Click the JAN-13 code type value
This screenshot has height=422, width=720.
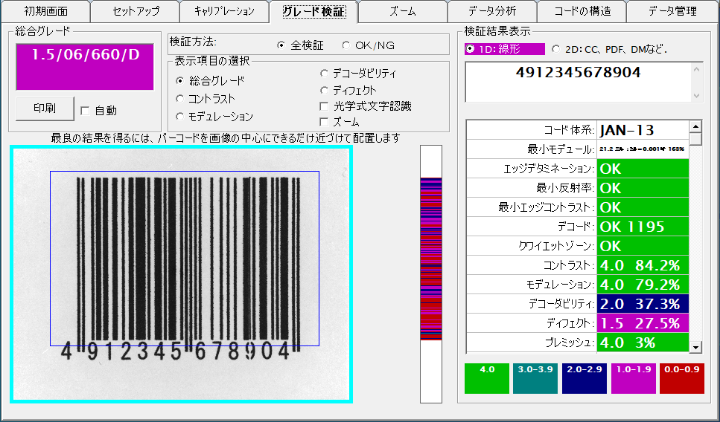coord(643,130)
